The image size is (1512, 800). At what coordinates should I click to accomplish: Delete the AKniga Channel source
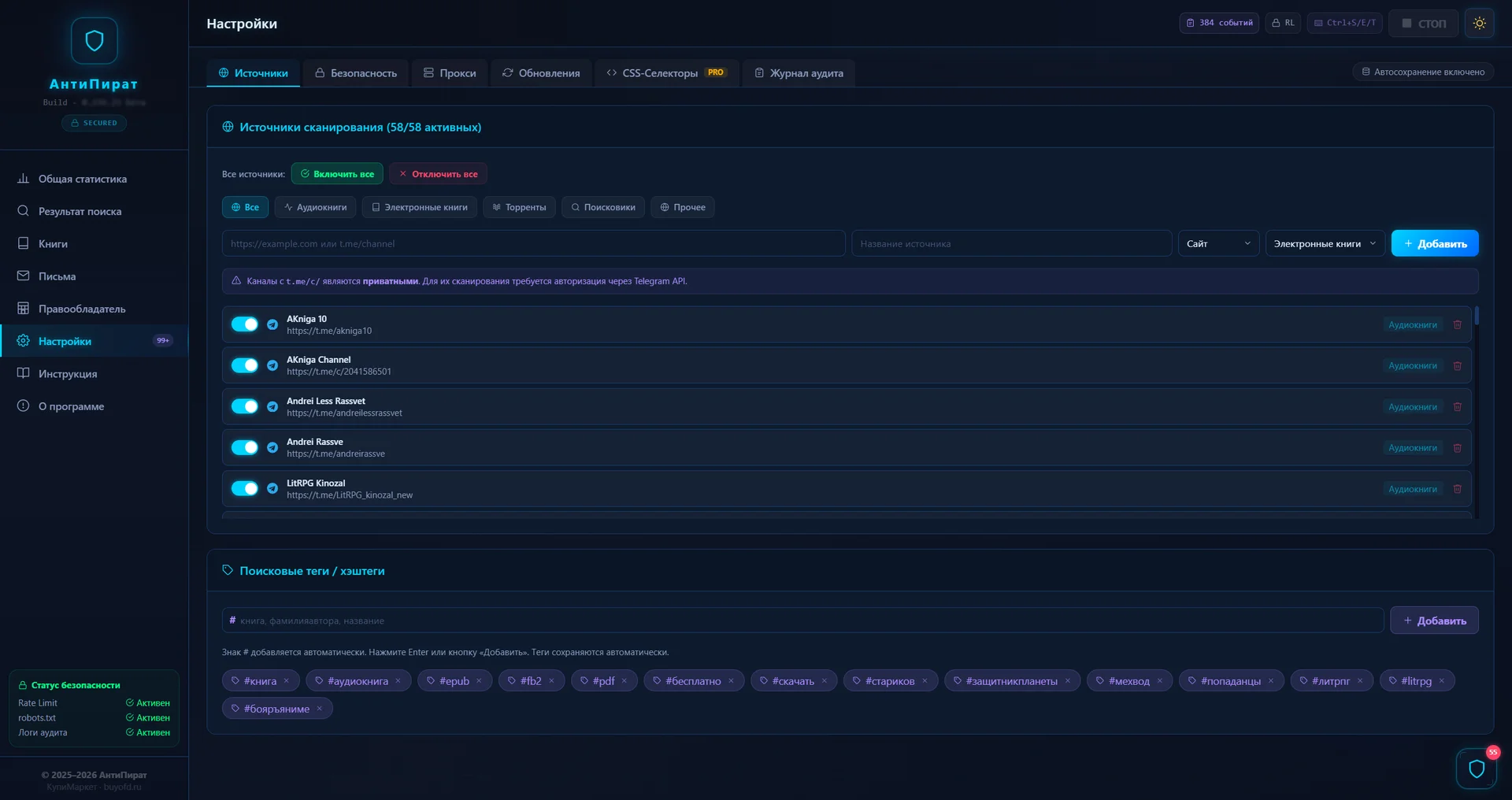(1457, 365)
